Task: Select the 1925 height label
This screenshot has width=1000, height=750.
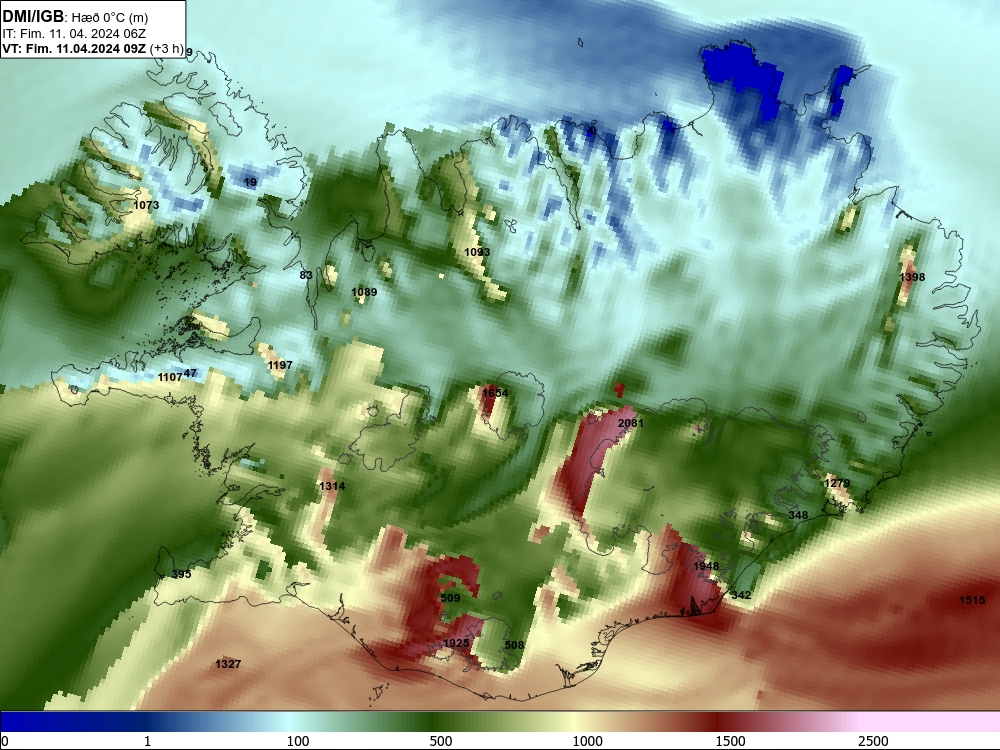Action: [456, 643]
